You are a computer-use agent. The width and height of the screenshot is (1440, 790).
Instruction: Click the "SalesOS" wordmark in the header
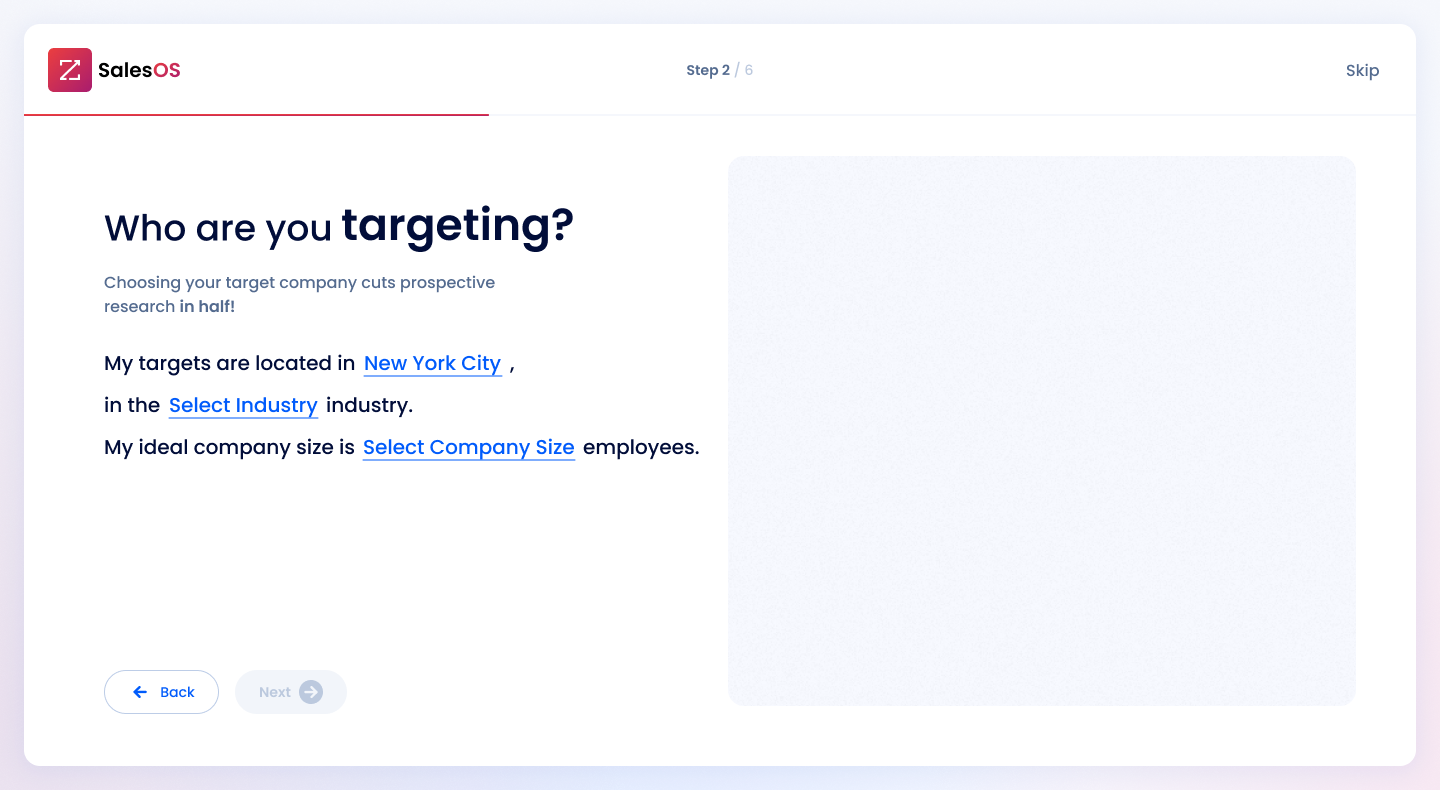click(x=138, y=69)
